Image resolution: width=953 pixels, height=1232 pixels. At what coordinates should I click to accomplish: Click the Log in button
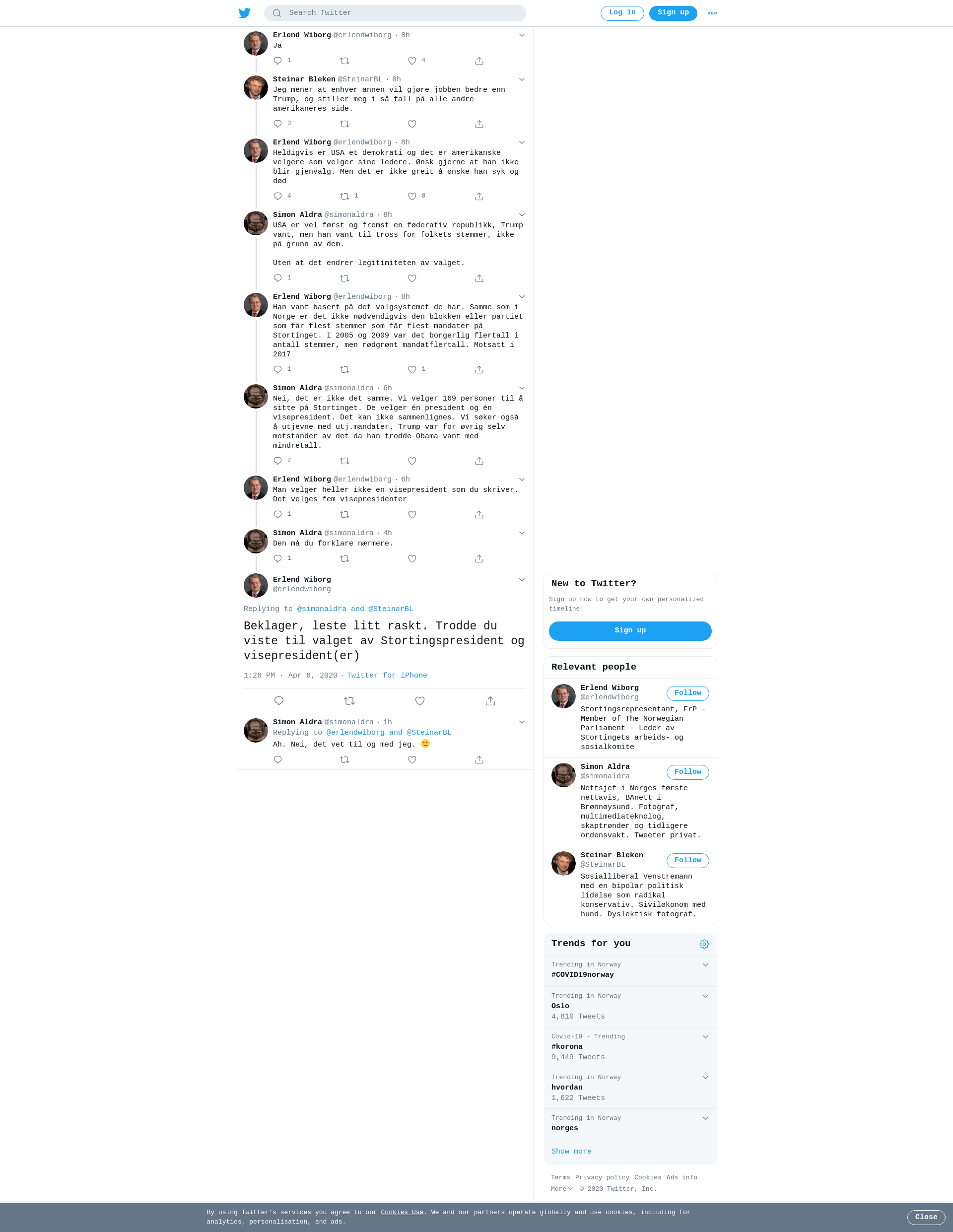[x=622, y=13]
